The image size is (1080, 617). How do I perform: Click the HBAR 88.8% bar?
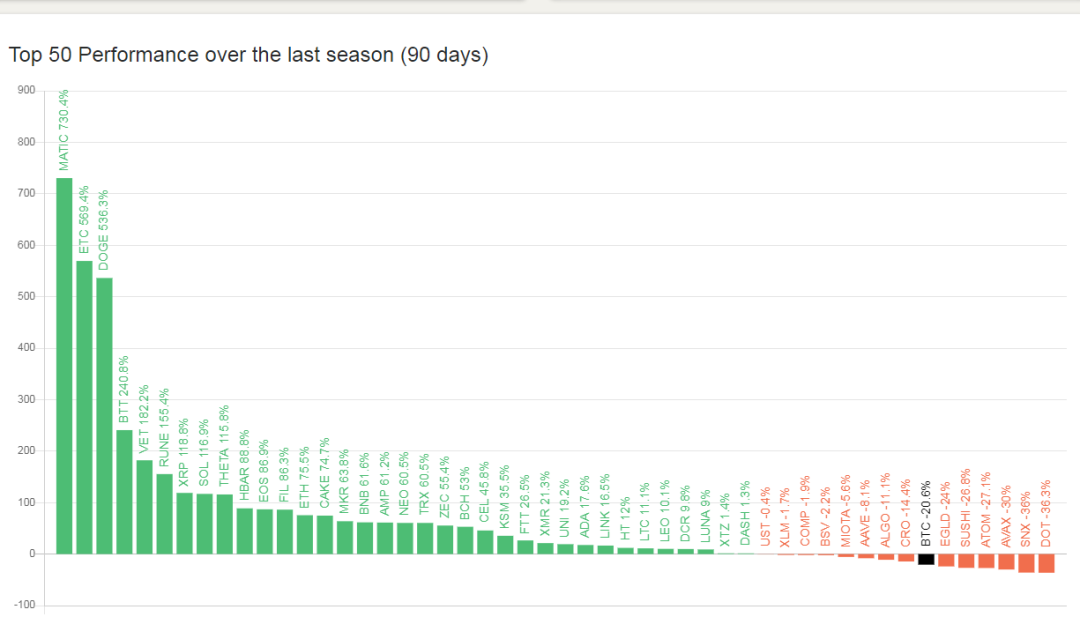click(x=245, y=531)
